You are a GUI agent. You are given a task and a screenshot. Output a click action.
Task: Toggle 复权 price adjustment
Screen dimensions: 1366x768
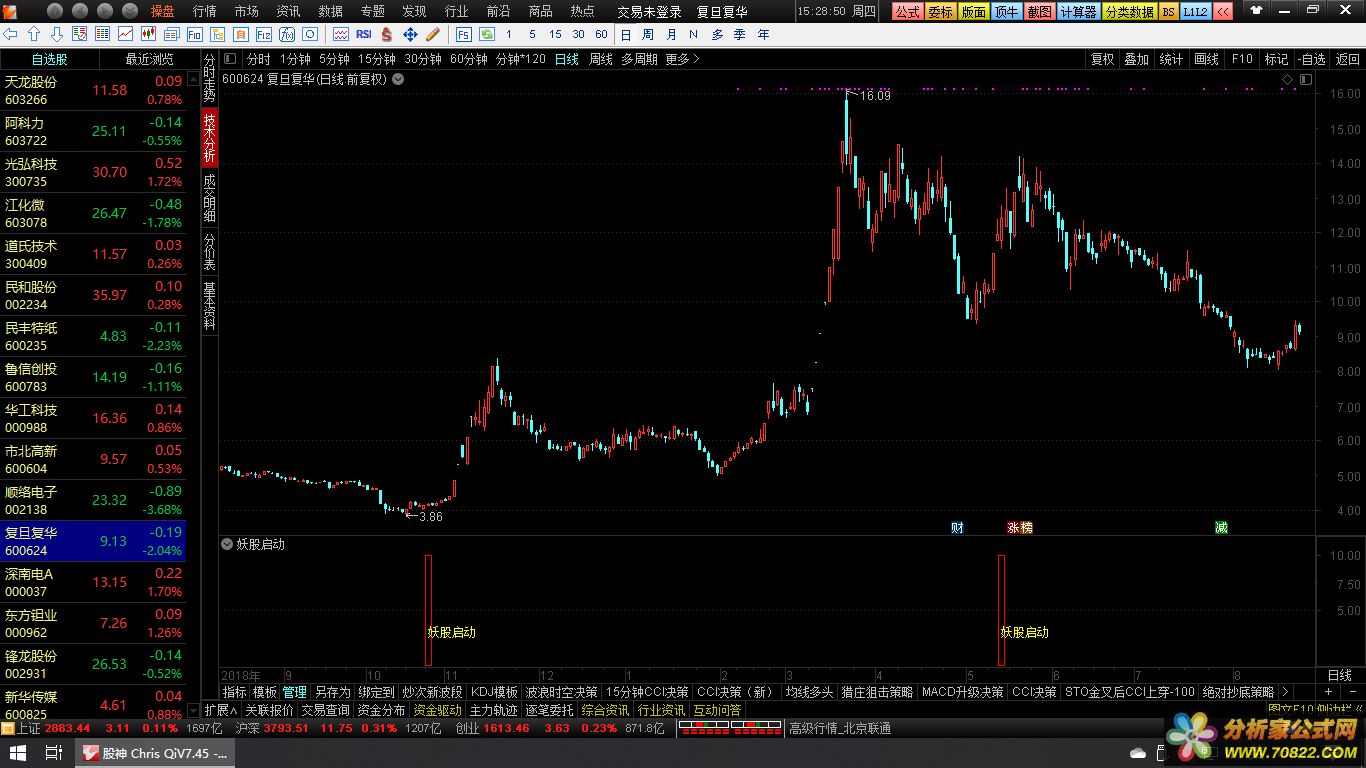pos(1102,59)
